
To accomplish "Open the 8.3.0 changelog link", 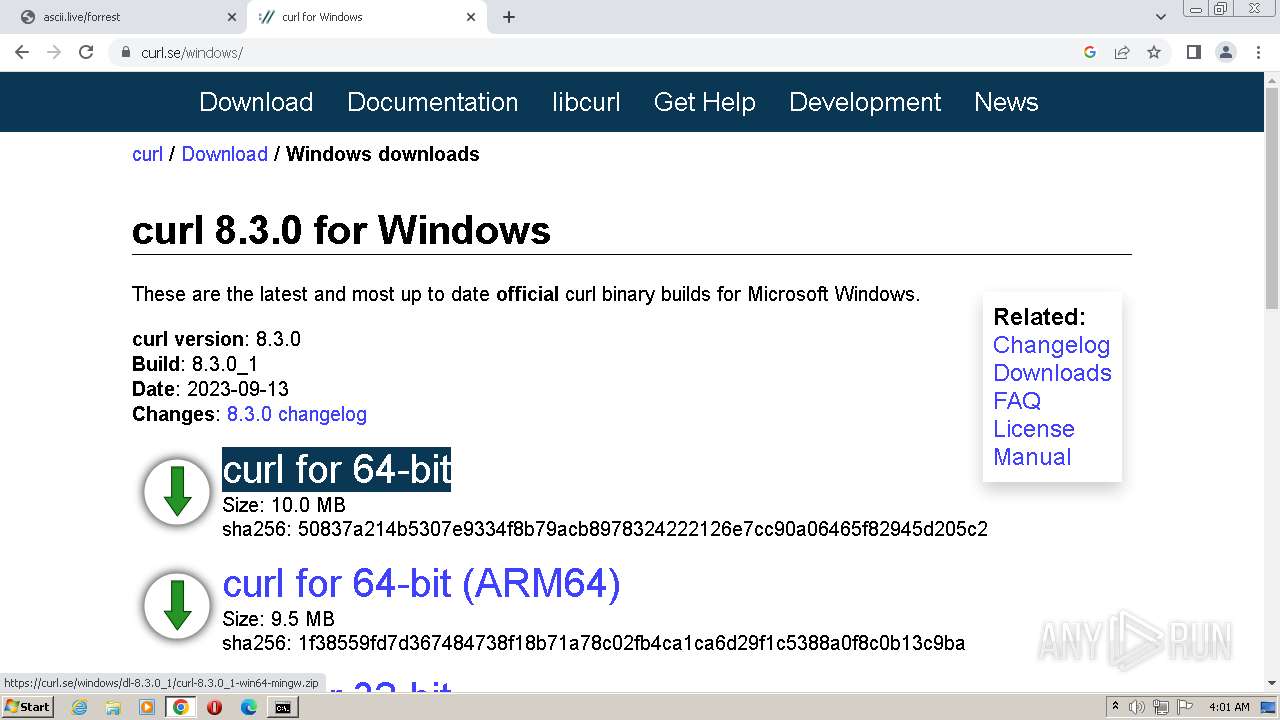I will coord(297,414).
